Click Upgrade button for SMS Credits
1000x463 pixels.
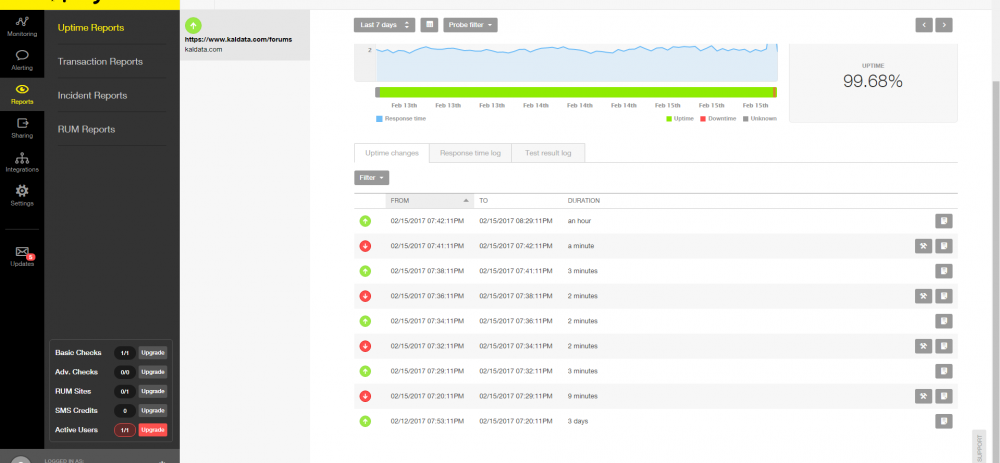[x=153, y=411]
